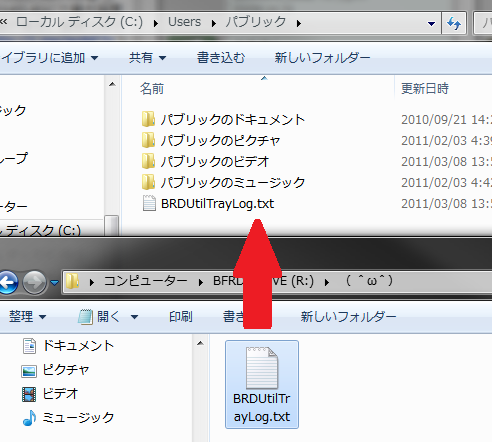Click 書き込む in upper toolbar

221,58
